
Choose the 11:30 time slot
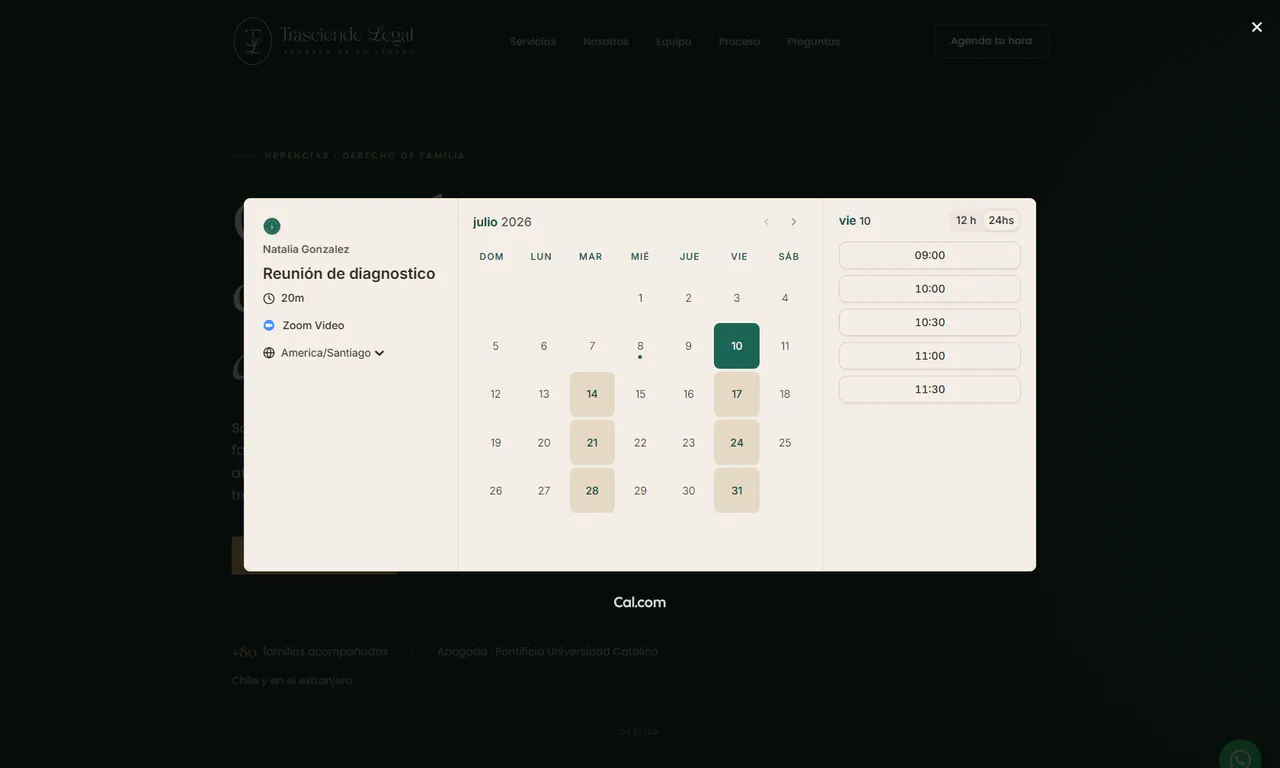click(930, 389)
